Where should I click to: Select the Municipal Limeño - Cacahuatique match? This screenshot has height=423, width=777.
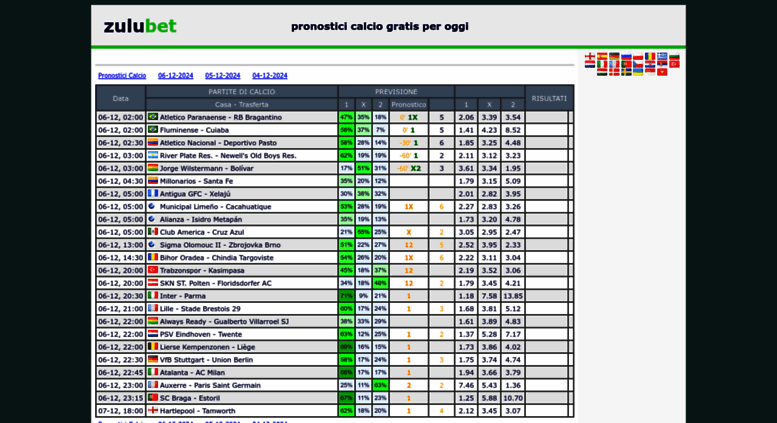pyautogui.click(x=215, y=207)
